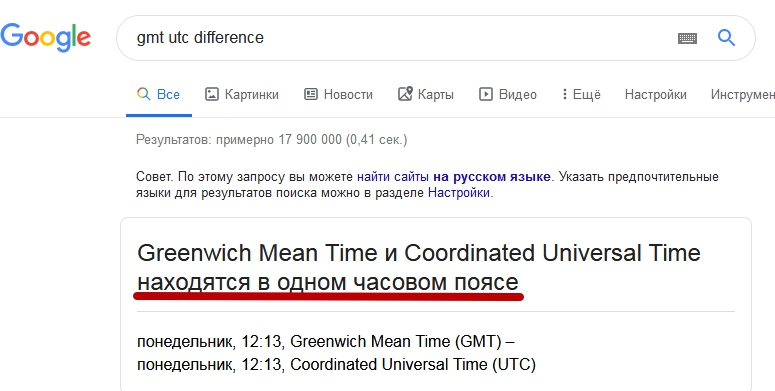Open the Новости tab
Screen dimensions: 775x391
[338, 94]
